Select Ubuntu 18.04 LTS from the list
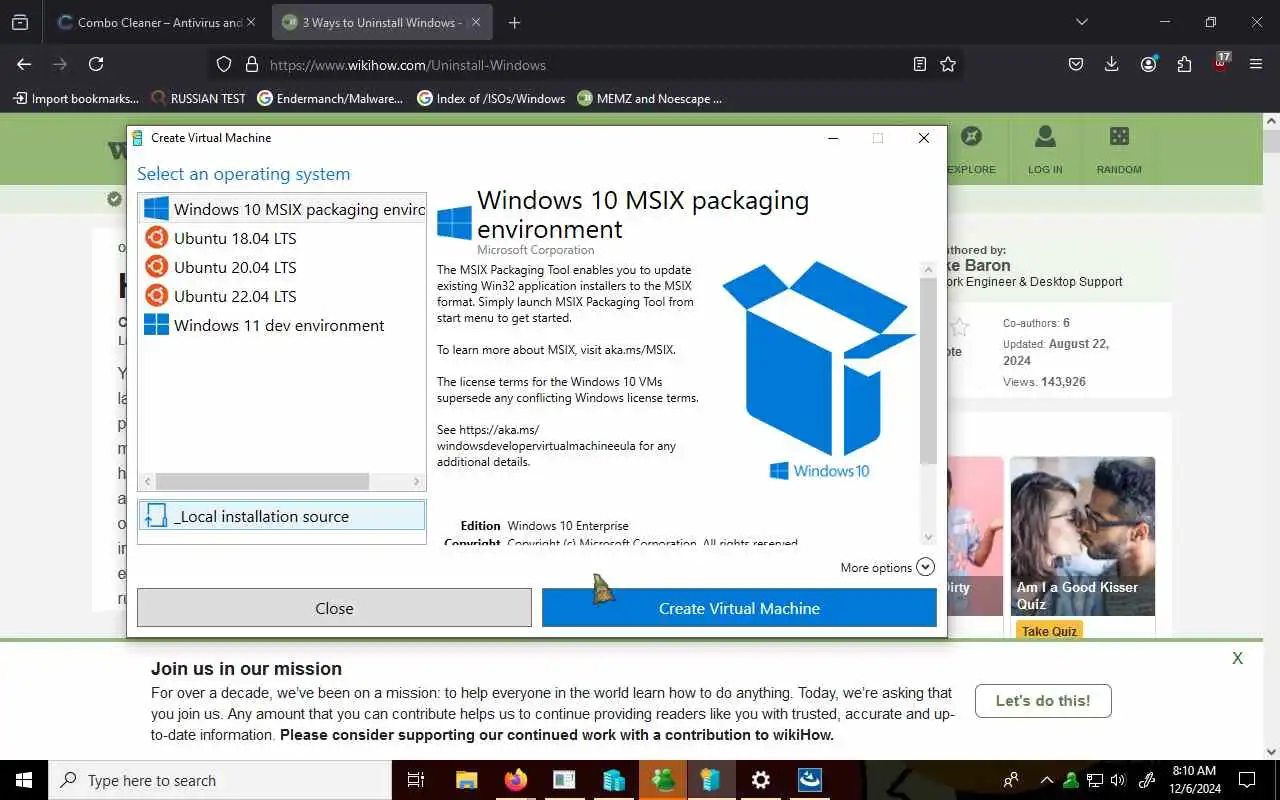The image size is (1280, 800). (282, 238)
